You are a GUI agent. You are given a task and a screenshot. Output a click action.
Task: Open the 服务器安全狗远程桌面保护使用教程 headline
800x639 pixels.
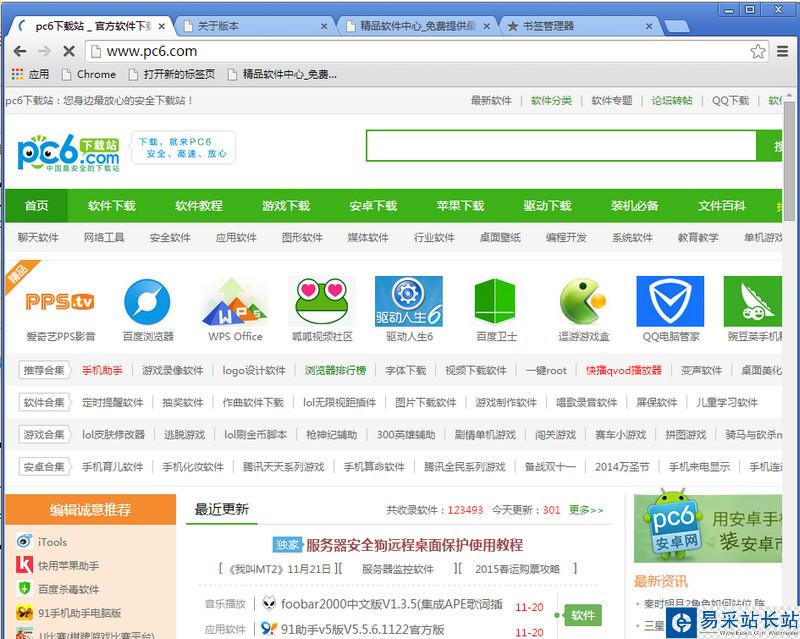[x=414, y=545]
